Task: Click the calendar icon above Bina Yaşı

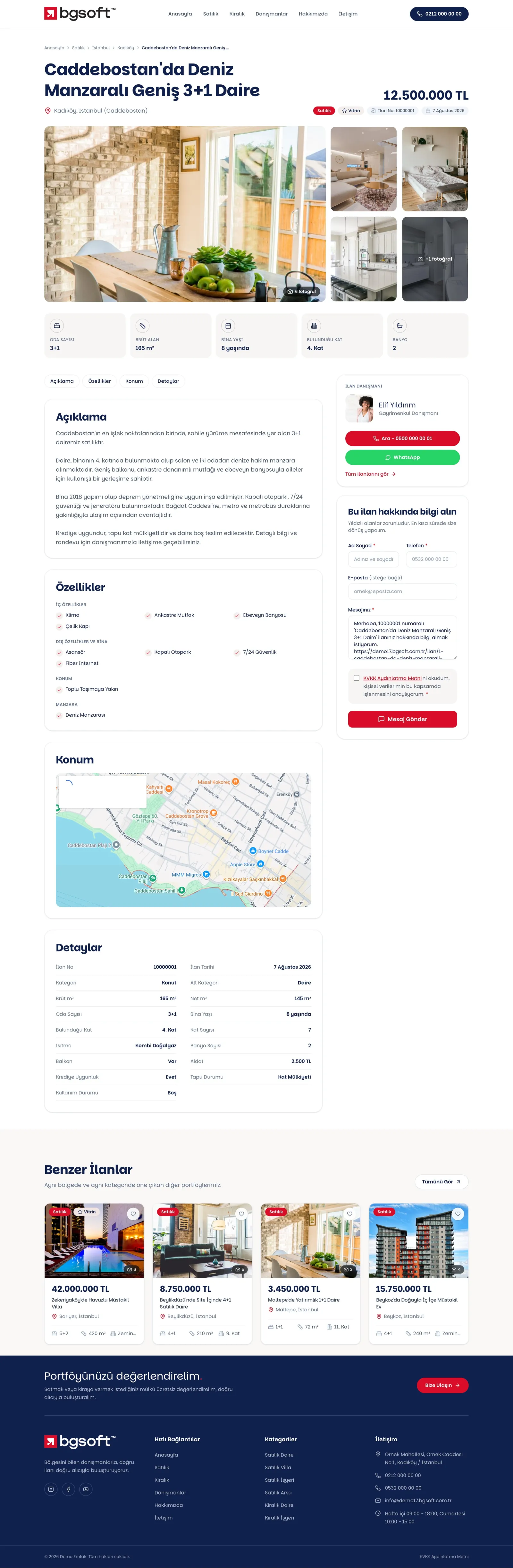Action: [x=228, y=326]
